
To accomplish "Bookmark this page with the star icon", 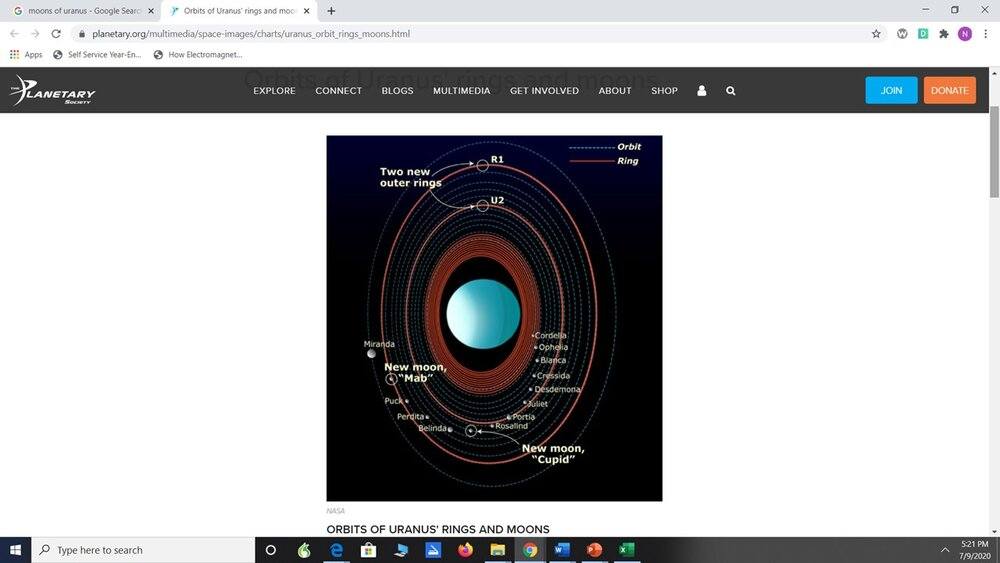I will coord(876,33).
